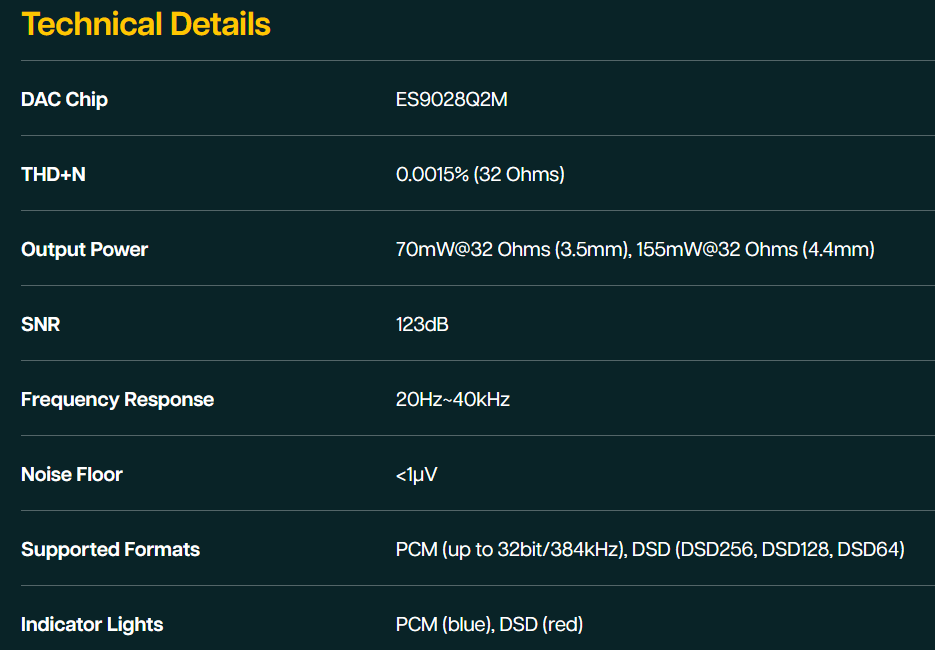Click the Frequency Response label
The image size is (935, 650).
pyautogui.click(x=117, y=400)
